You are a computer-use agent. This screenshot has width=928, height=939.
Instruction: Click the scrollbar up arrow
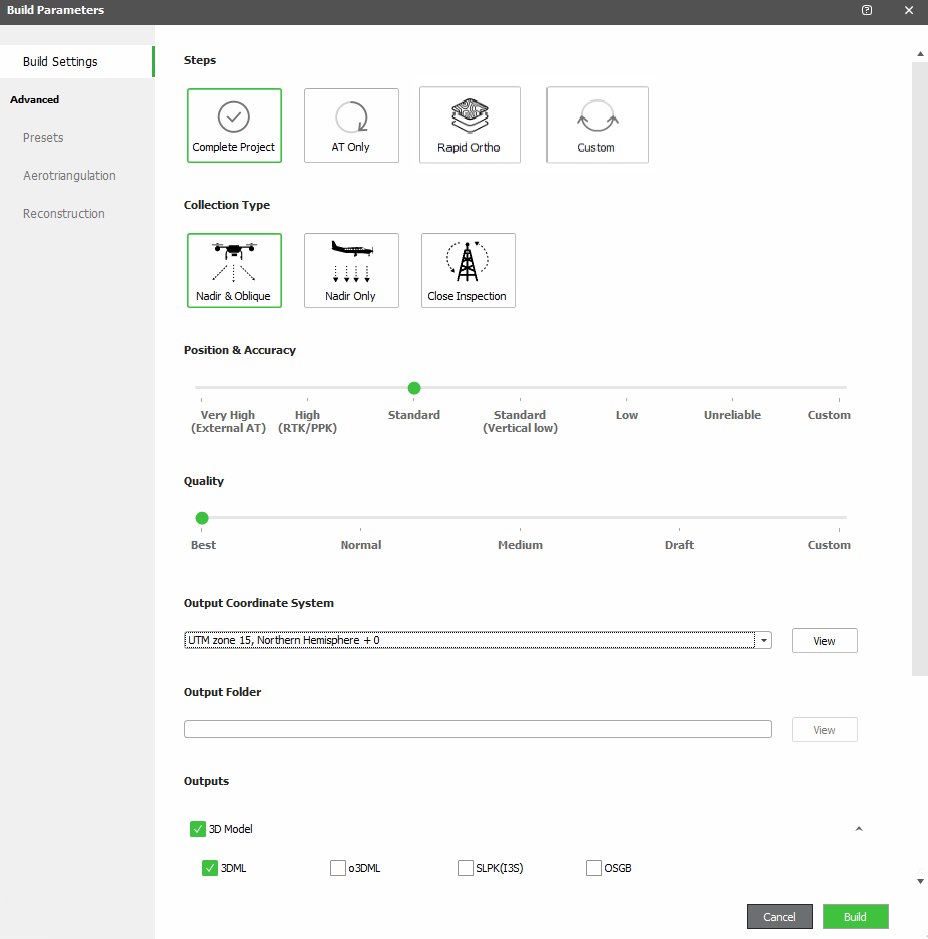[920, 54]
